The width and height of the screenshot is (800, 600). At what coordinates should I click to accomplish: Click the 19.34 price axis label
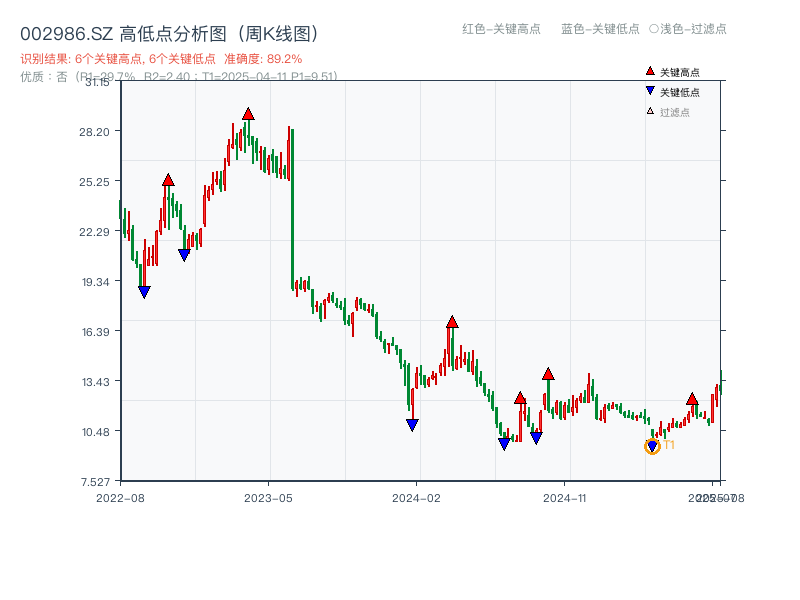click(100, 282)
